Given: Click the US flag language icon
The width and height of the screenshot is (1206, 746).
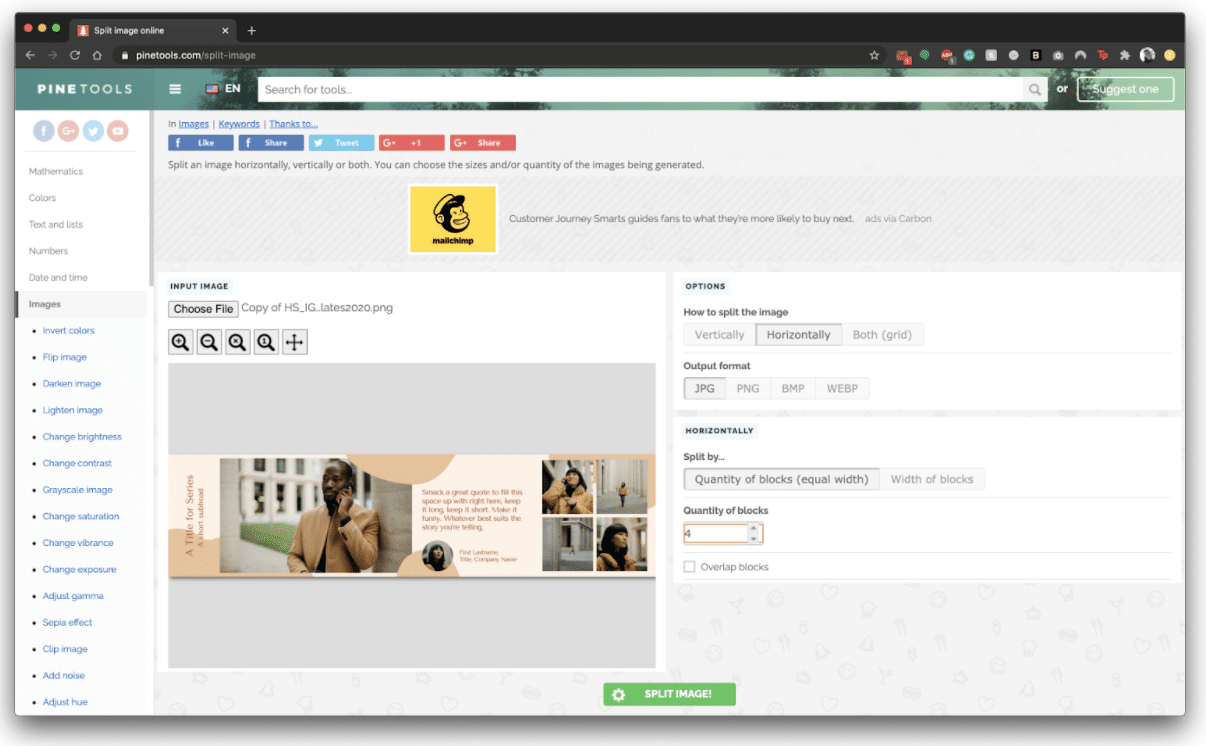Looking at the screenshot, I should (212, 89).
